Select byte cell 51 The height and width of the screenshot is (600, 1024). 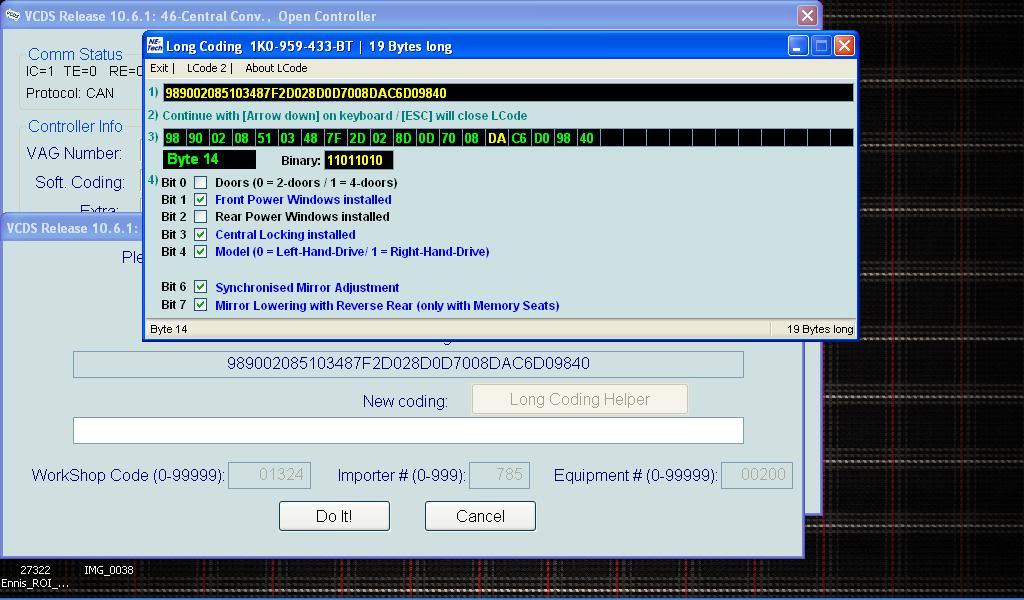(x=264, y=138)
